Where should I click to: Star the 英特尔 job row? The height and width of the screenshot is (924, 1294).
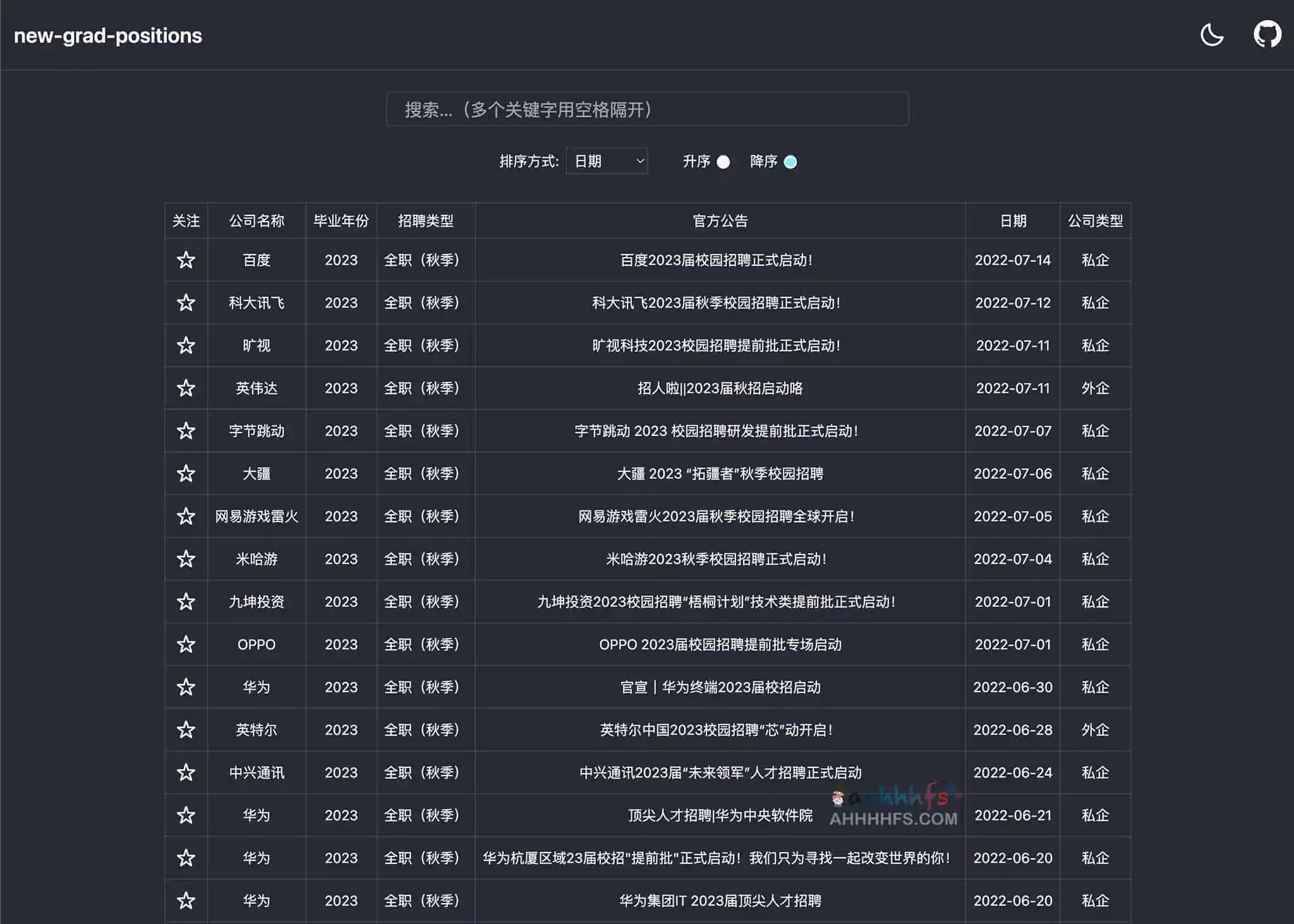186,729
